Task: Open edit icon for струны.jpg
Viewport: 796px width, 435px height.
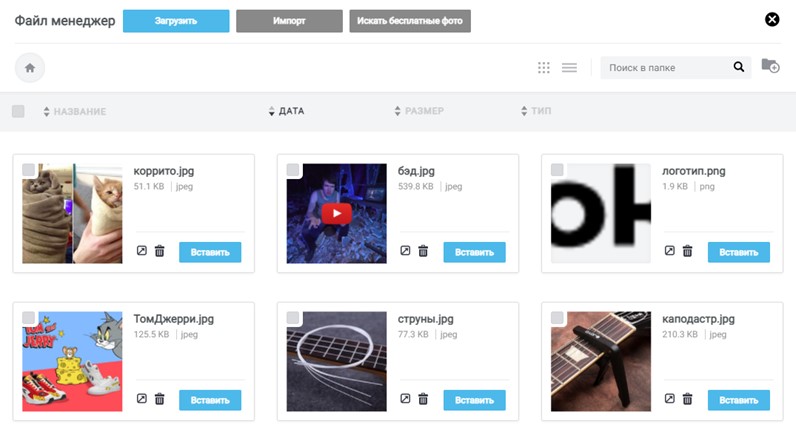Action: (x=405, y=399)
